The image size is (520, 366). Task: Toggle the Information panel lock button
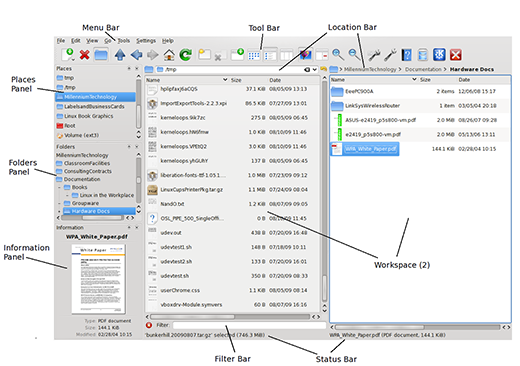(x=129, y=227)
